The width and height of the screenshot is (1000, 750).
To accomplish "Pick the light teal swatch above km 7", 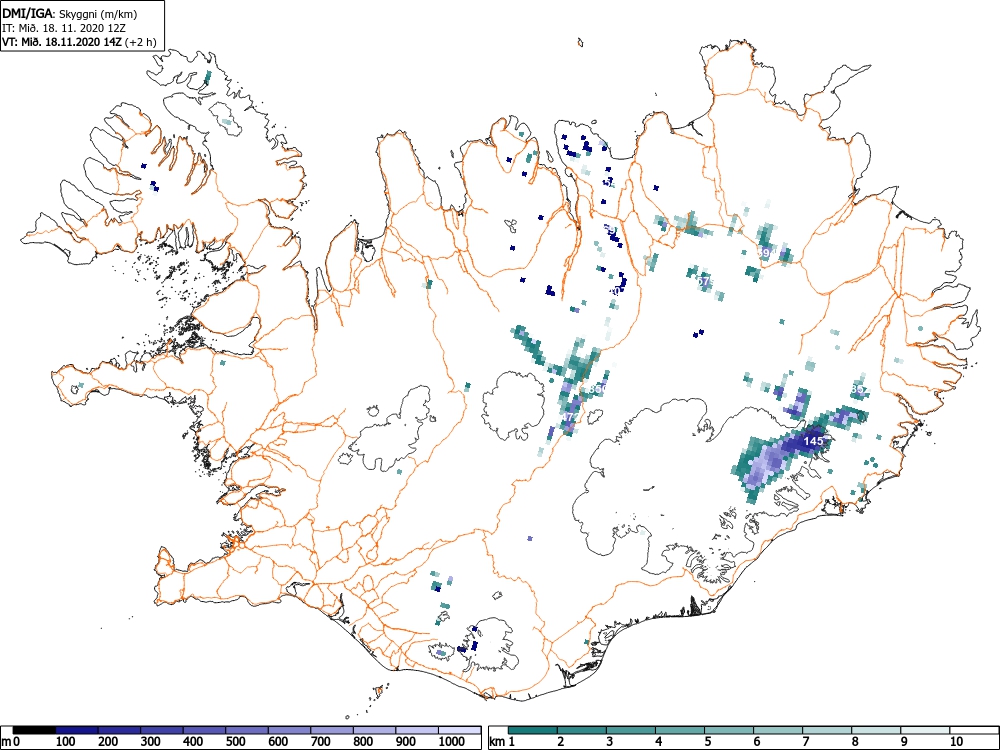I will pos(827,730).
